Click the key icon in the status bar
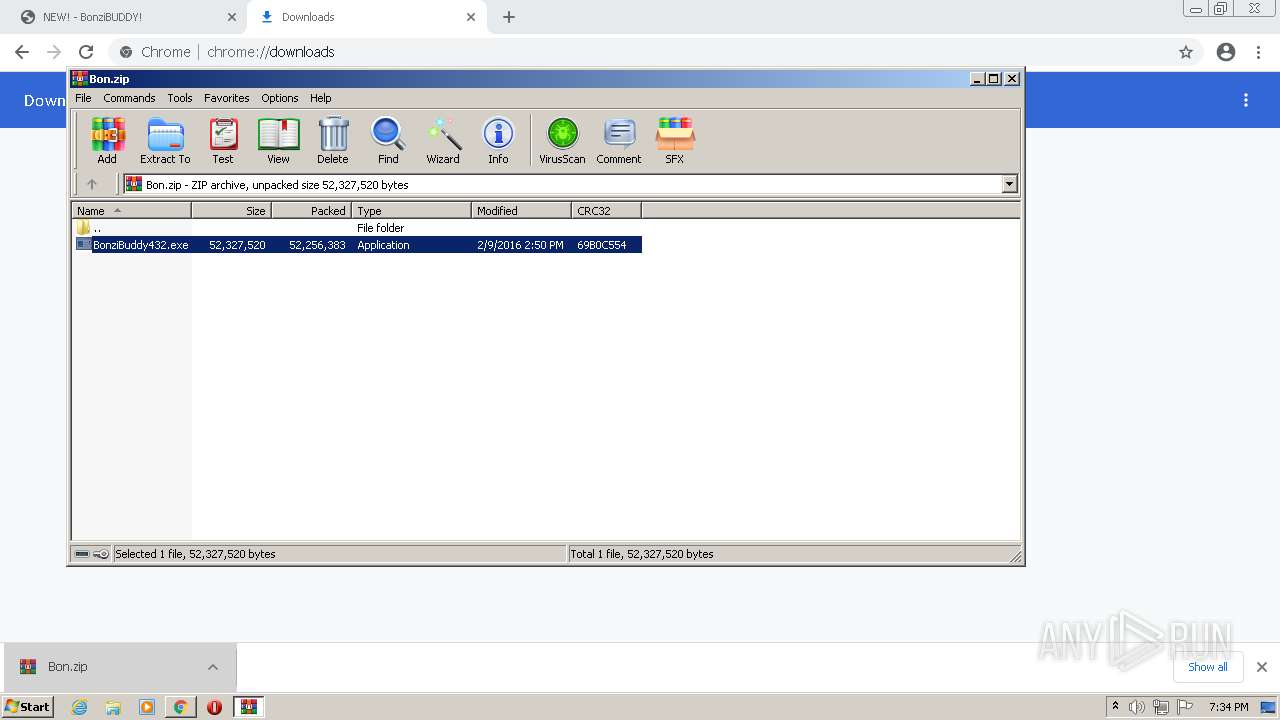This screenshot has height=720, width=1280. point(101,554)
